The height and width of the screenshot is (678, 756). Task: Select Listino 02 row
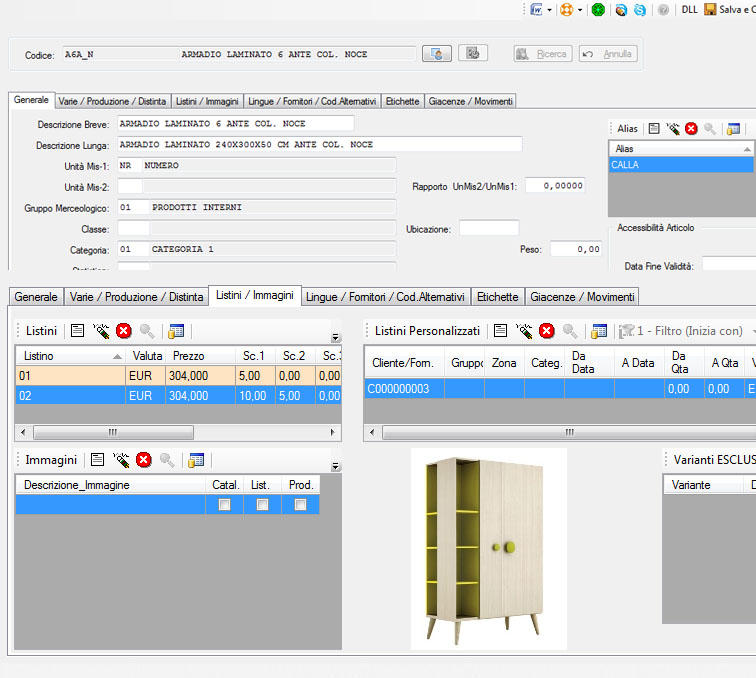pyautogui.click(x=178, y=395)
